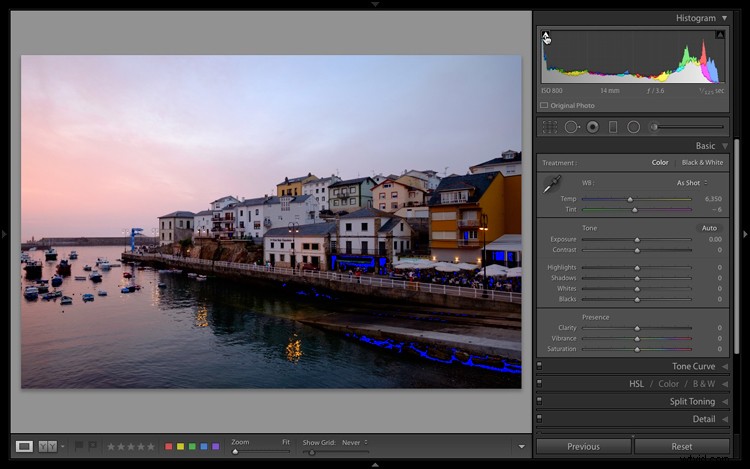Collapse the Histogram panel triangle
The image size is (750, 469).
point(725,18)
